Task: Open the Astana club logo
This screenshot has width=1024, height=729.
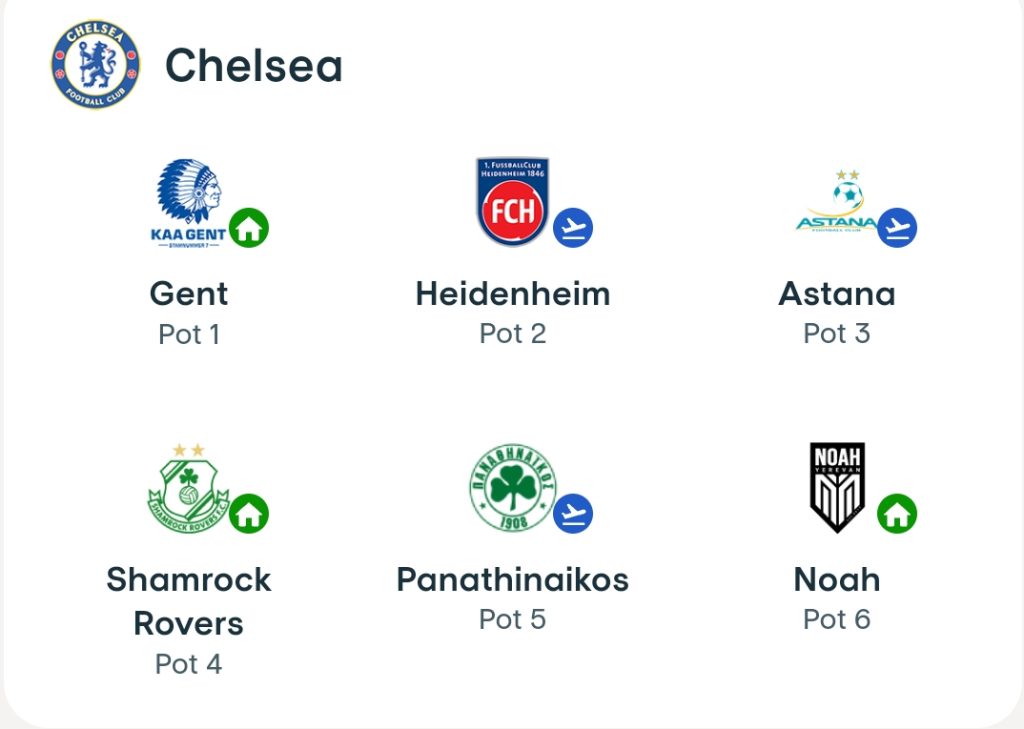Action: point(837,197)
